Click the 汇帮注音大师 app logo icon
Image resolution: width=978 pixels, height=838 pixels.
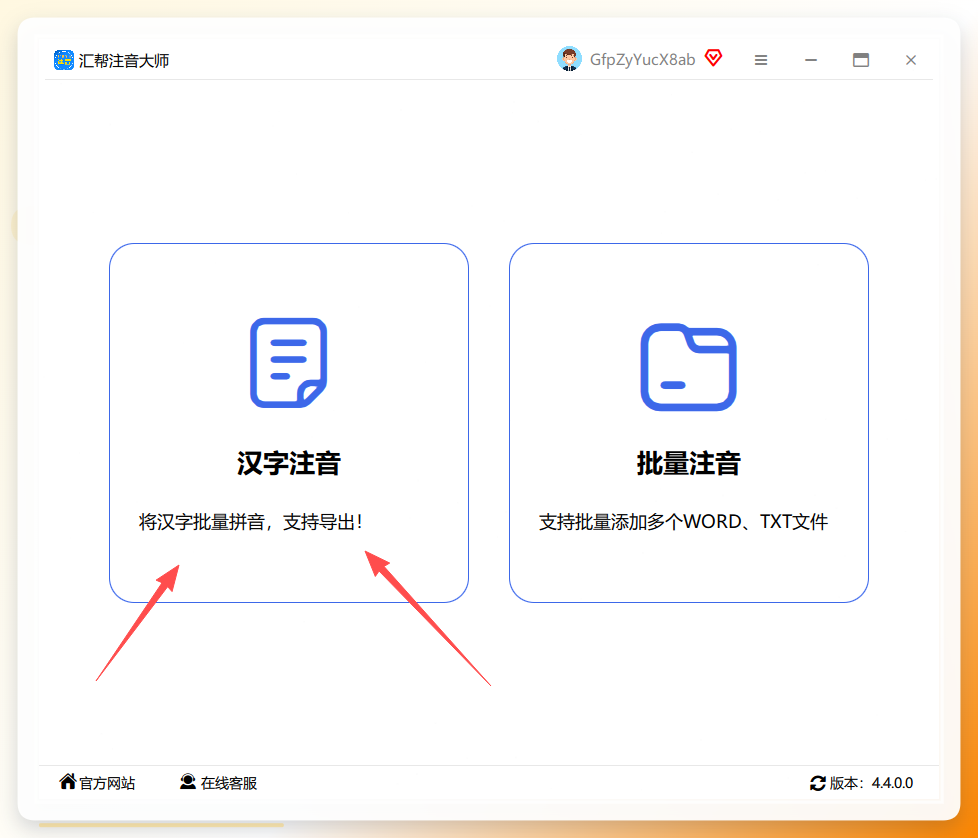tap(64, 60)
